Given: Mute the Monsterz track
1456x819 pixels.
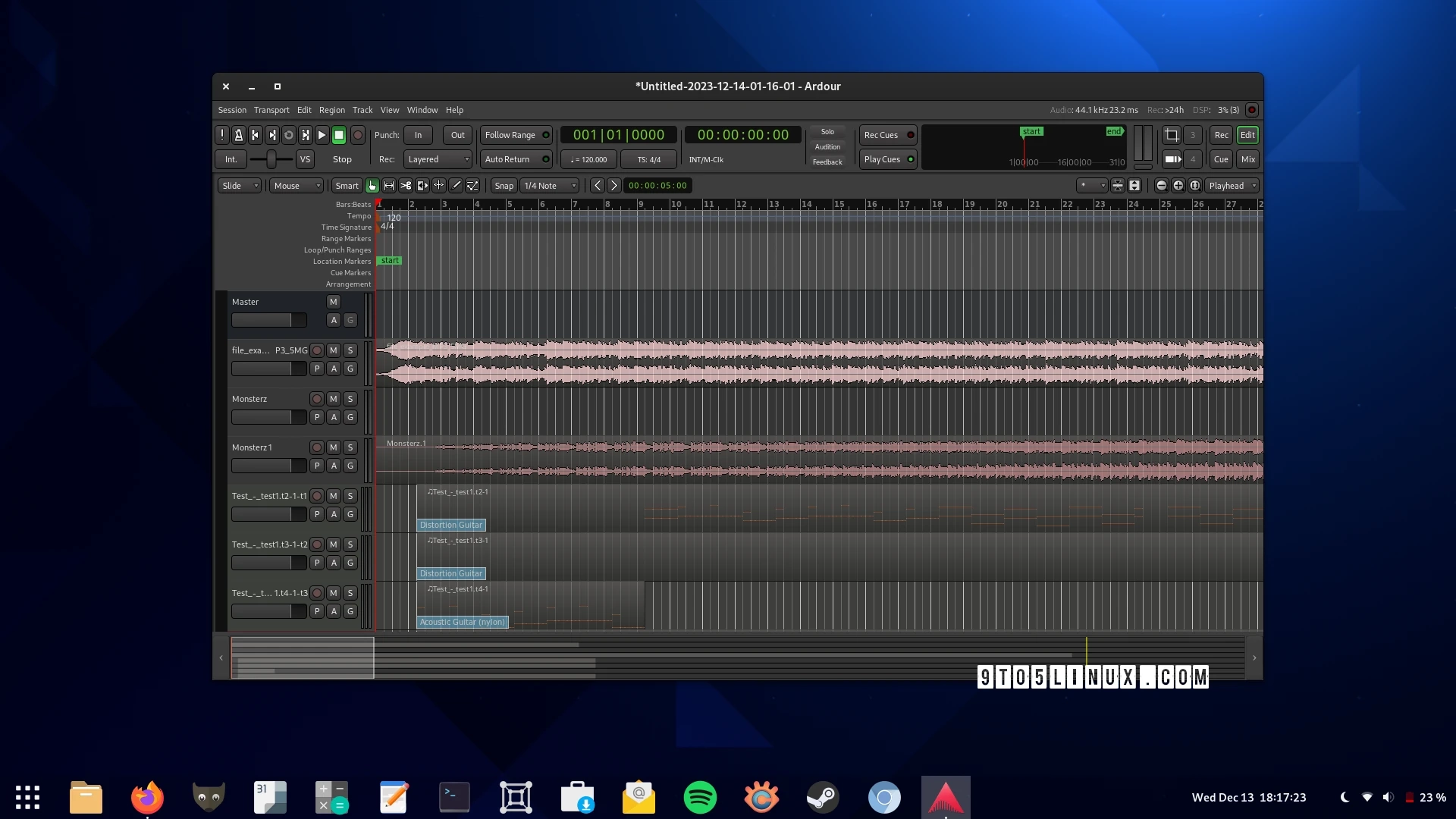Looking at the screenshot, I should point(334,398).
